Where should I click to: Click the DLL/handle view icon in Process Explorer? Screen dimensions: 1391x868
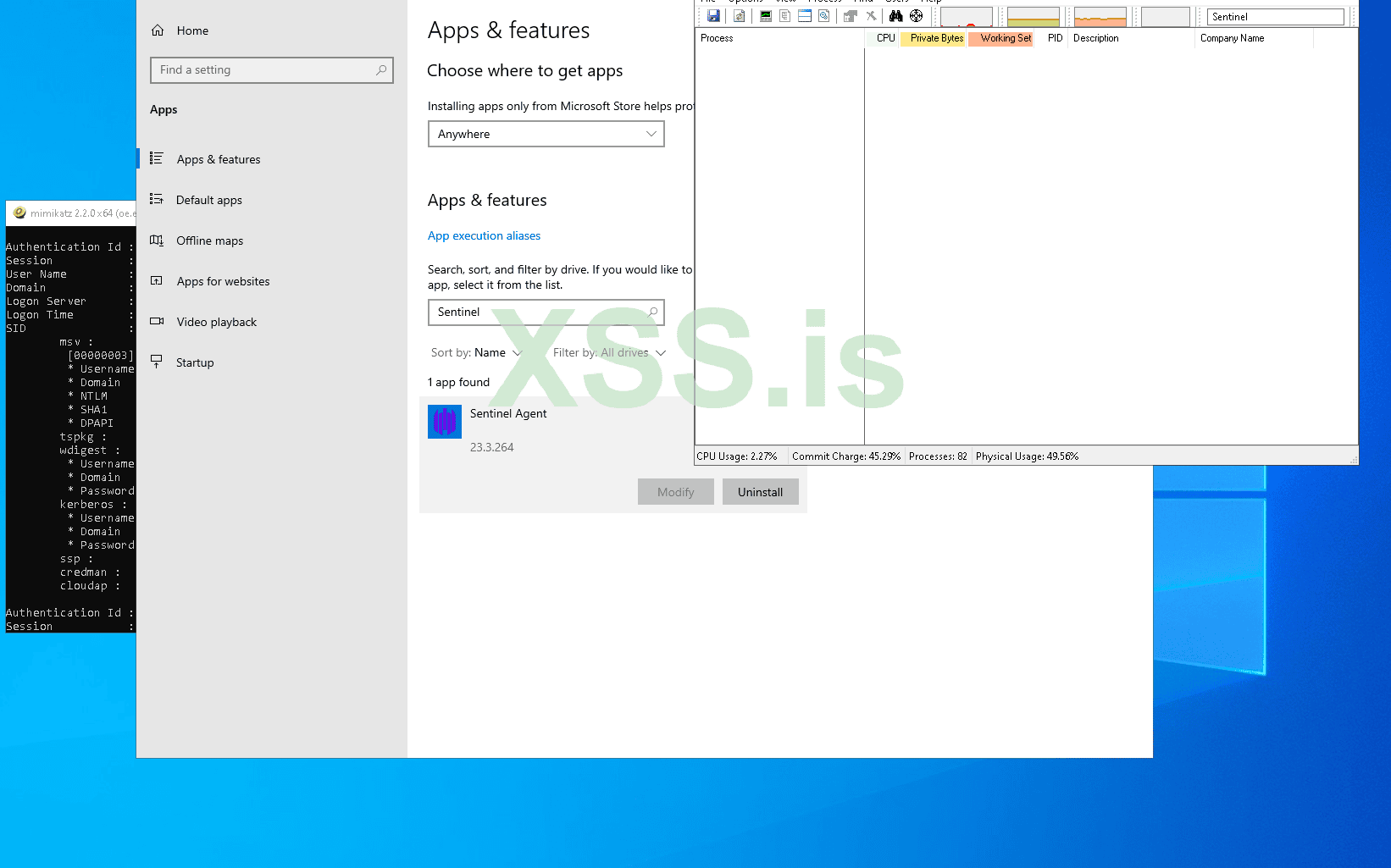coord(823,16)
